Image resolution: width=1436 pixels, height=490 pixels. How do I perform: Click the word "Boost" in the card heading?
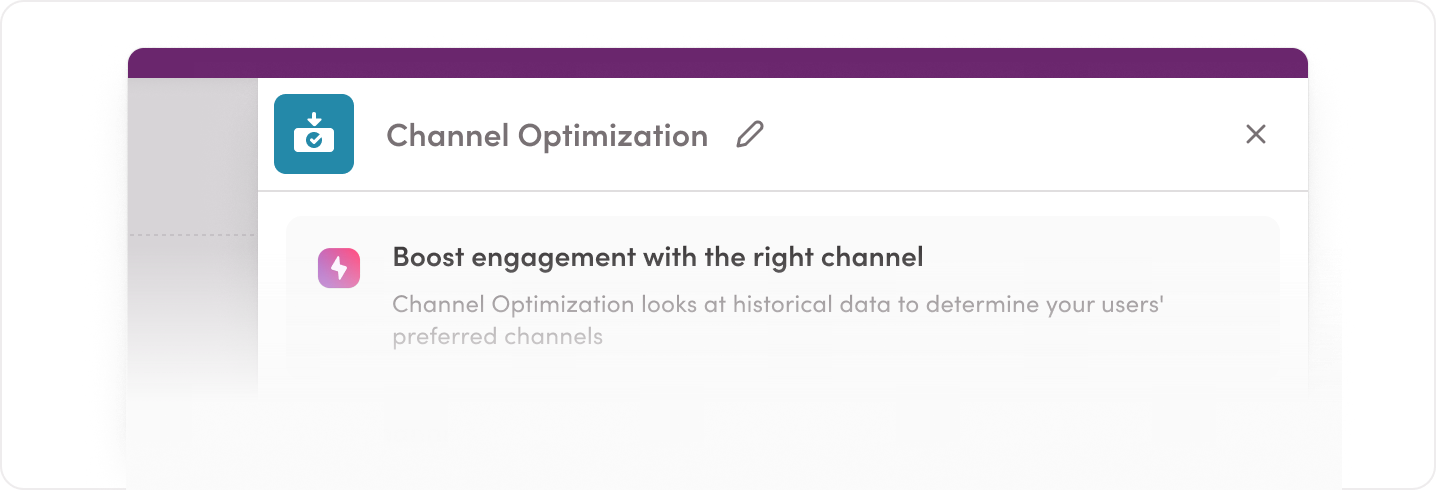[428, 257]
